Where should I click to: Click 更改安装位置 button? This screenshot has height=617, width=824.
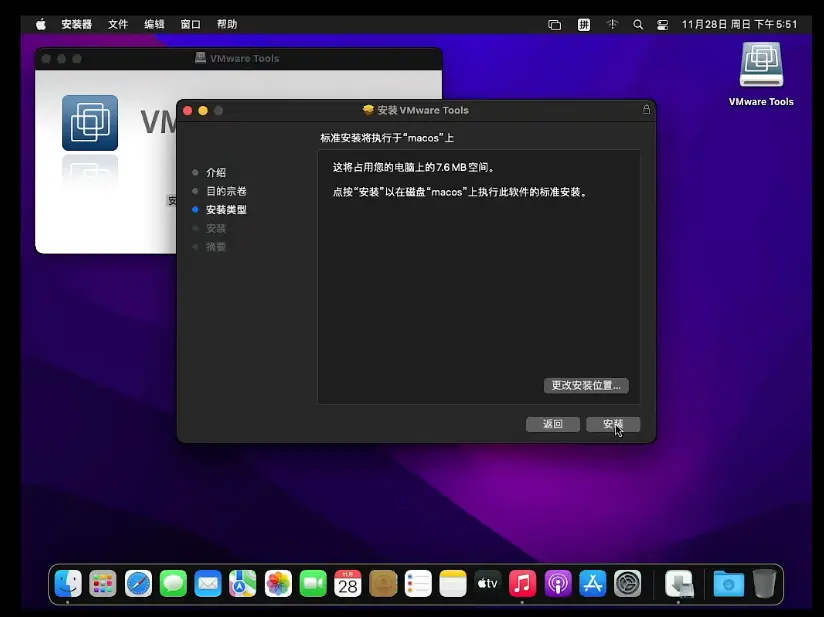[x=586, y=385]
